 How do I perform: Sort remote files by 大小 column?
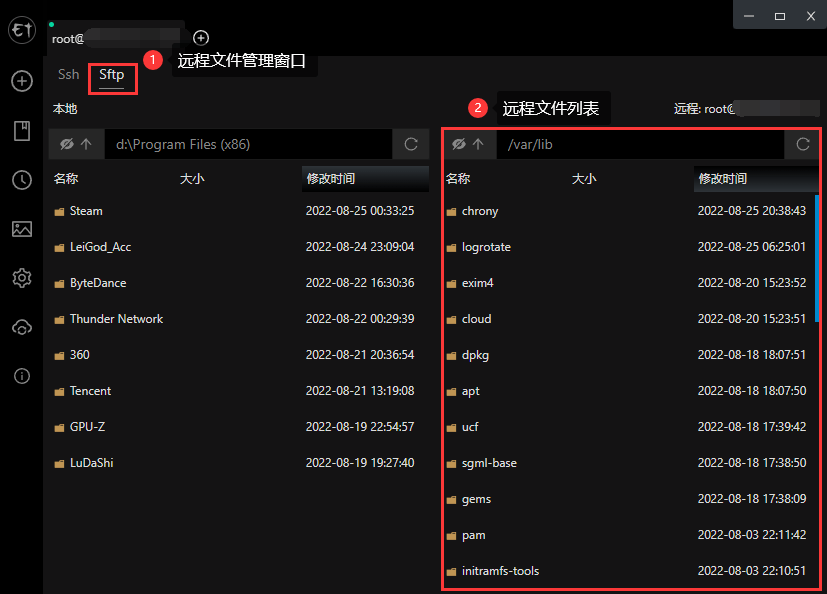click(584, 179)
